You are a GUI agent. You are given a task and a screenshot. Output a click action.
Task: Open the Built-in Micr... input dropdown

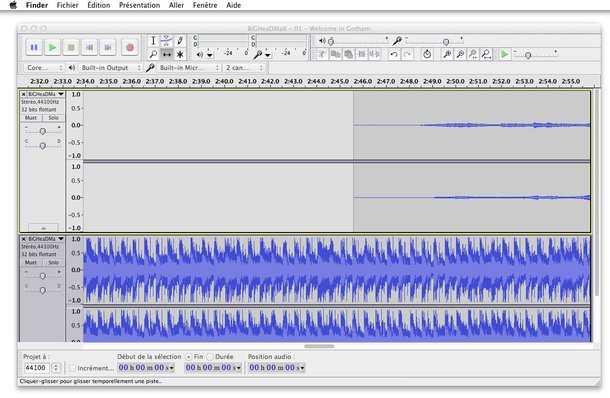[189, 68]
